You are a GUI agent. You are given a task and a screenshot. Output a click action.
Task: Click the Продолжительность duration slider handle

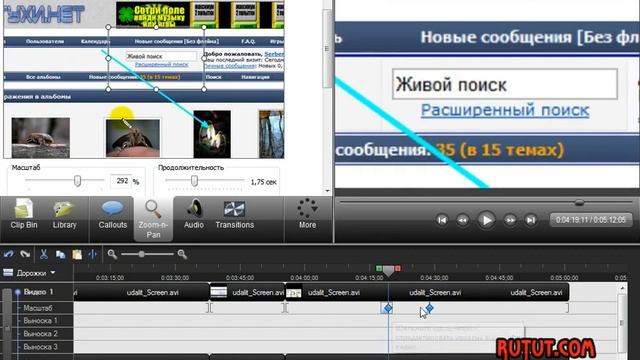point(194,181)
